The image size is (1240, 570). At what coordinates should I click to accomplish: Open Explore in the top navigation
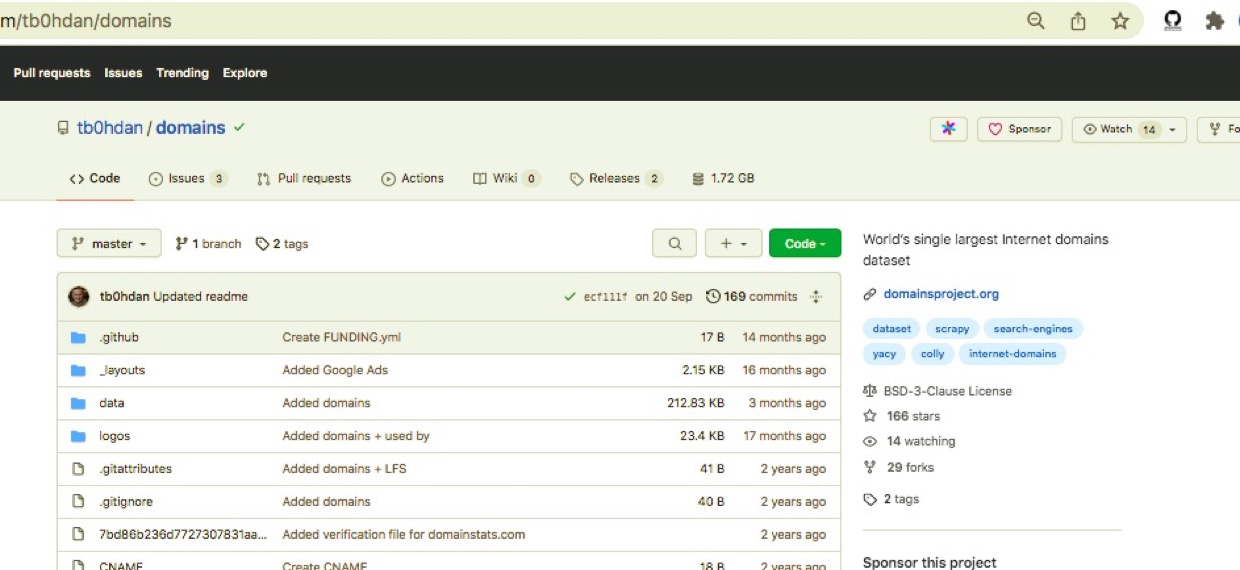click(x=245, y=73)
